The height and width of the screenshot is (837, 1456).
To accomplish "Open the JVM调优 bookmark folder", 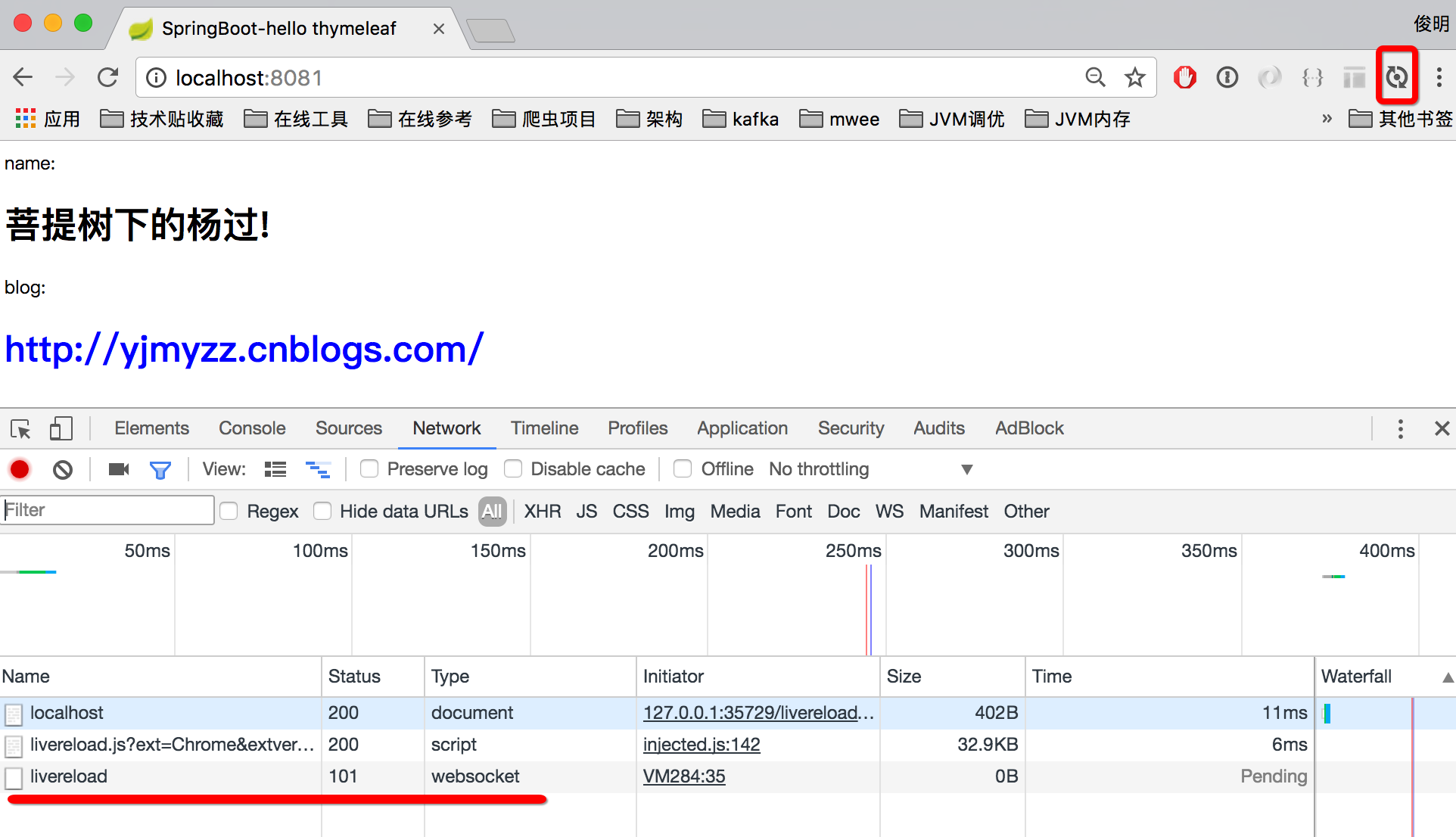I will tap(952, 119).
